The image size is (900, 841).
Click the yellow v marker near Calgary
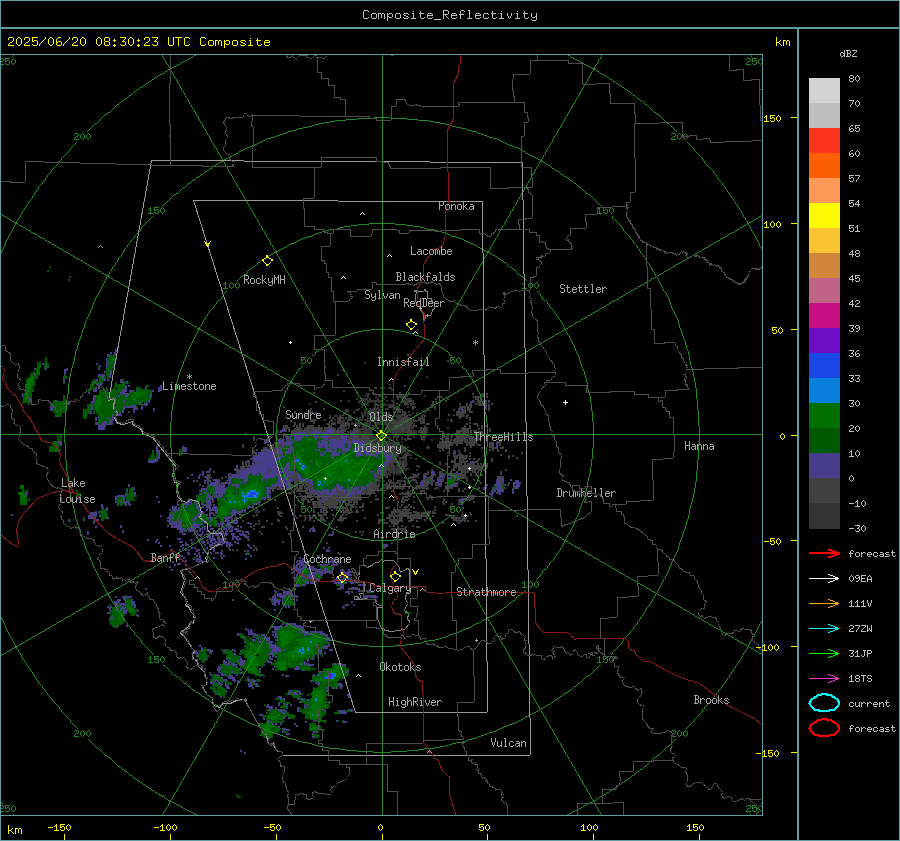tap(416, 572)
